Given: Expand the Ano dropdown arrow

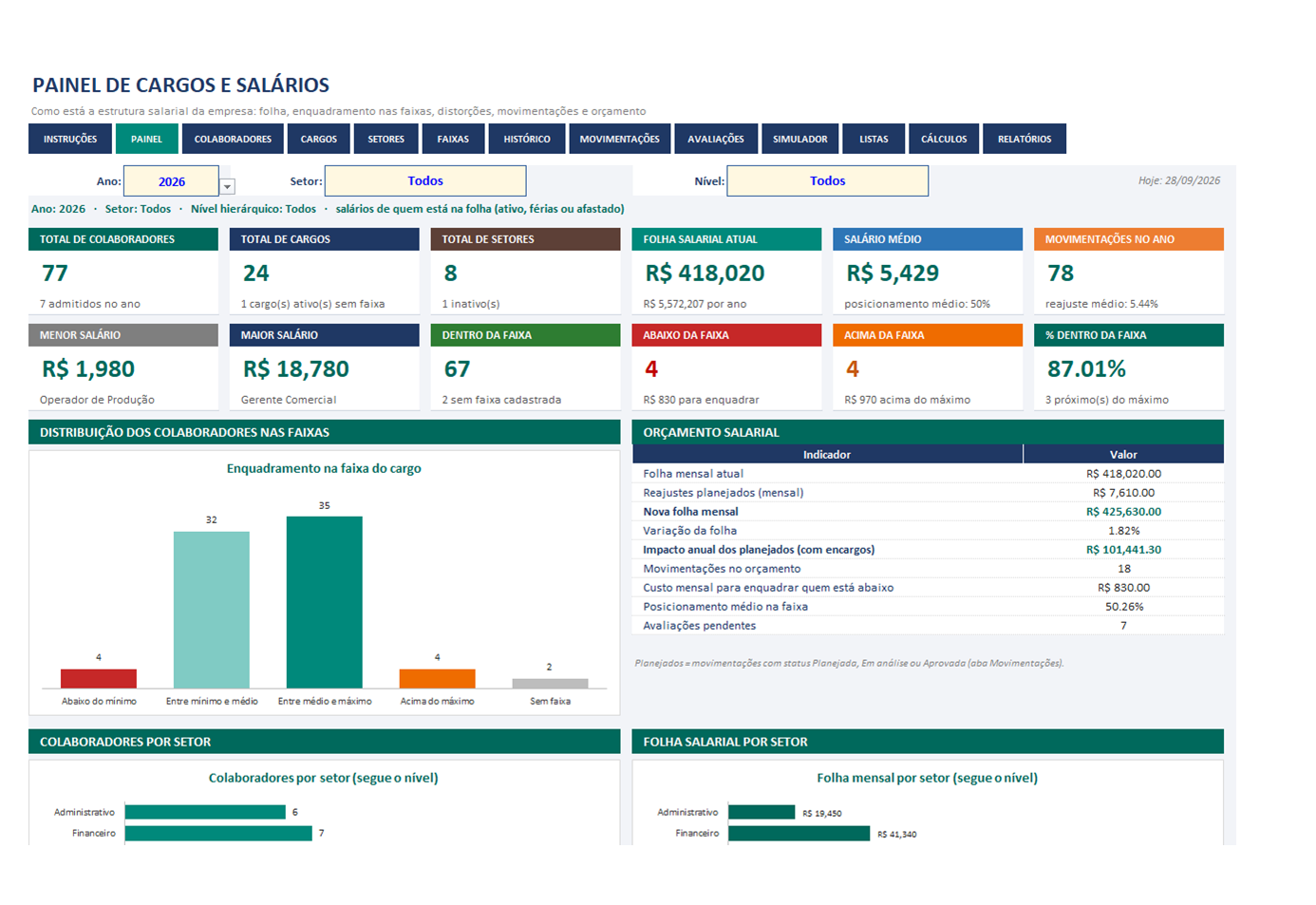Looking at the screenshot, I should coord(227,186).
